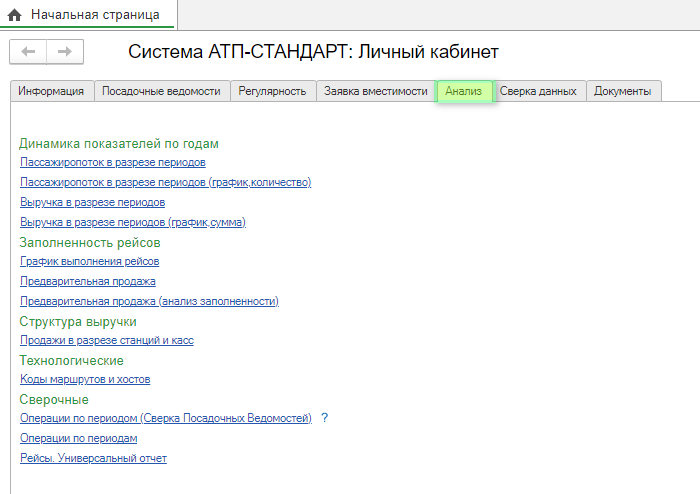Select the Регулярность tab
The height and width of the screenshot is (494, 700).
[272, 91]
